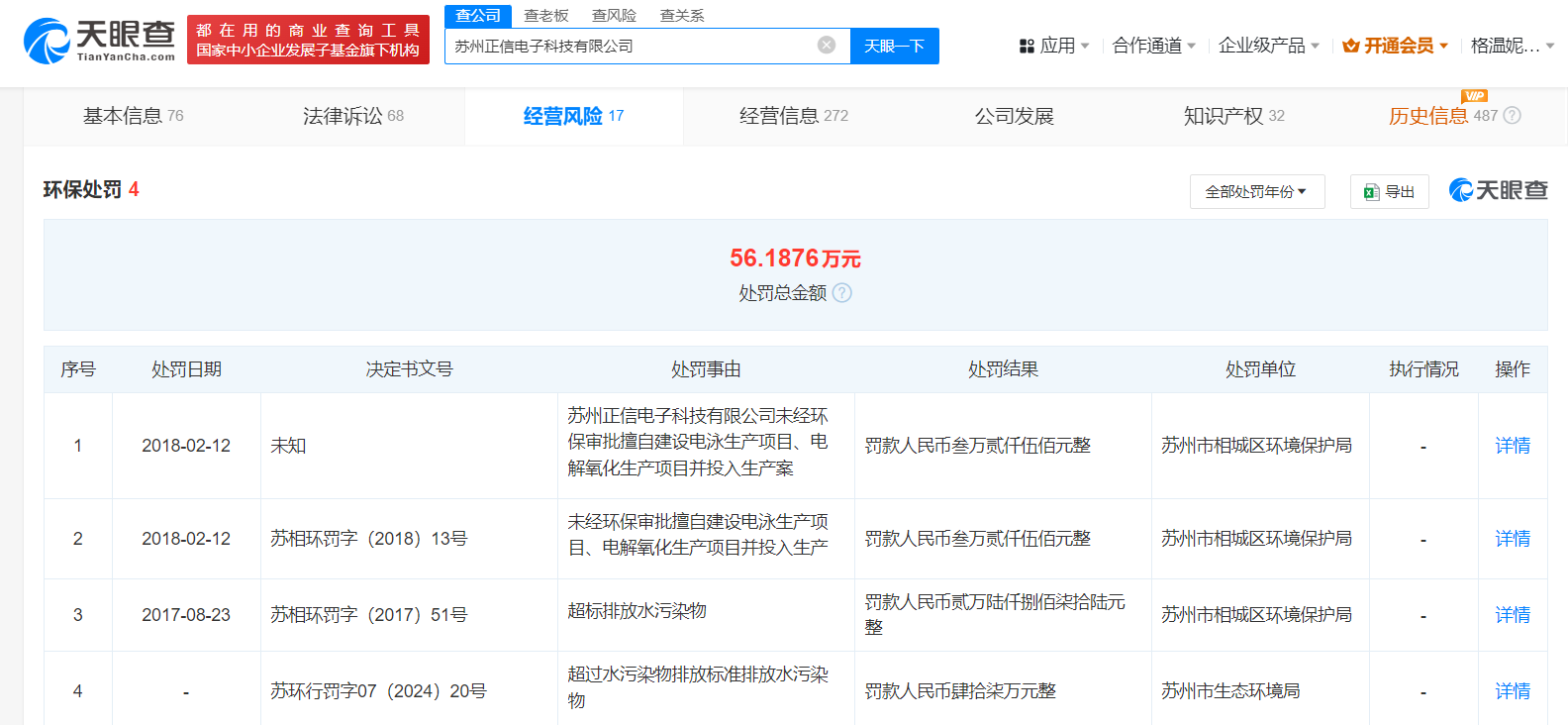This screenshot has width=1568, height=725.
Task: Open 详情 for row 苏相环罚字(2017)51号
Action: 1513,615
